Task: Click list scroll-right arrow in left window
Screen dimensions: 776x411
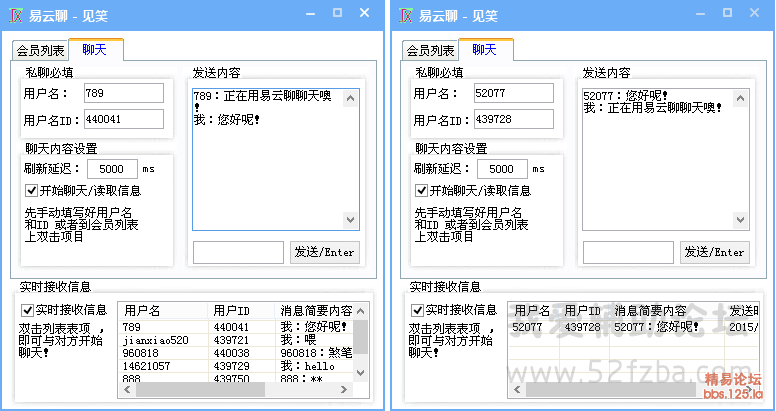Action: tap(344, 390)
